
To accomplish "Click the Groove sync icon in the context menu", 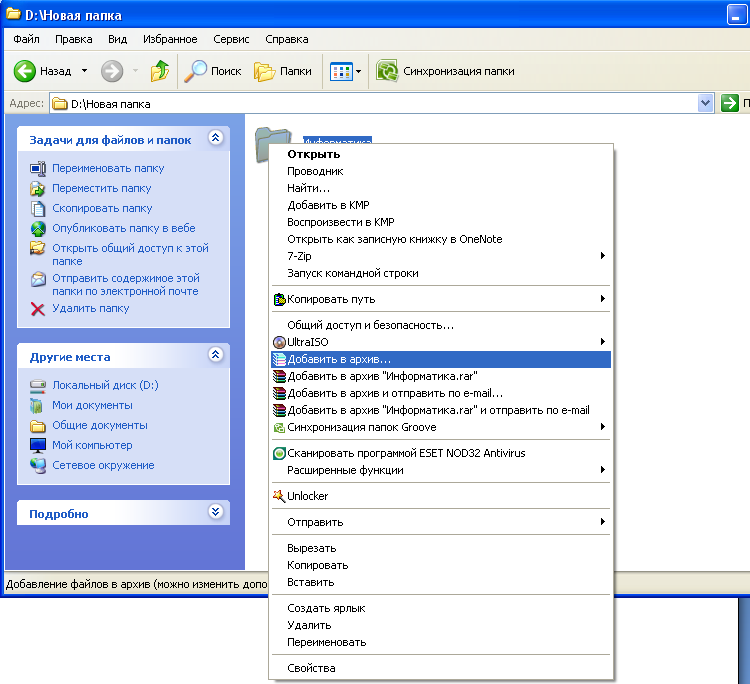I will pos(279,428).
